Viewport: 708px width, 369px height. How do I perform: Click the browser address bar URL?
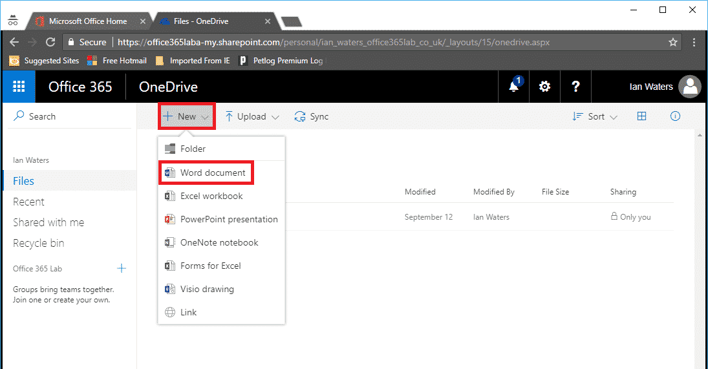(333, 42)
